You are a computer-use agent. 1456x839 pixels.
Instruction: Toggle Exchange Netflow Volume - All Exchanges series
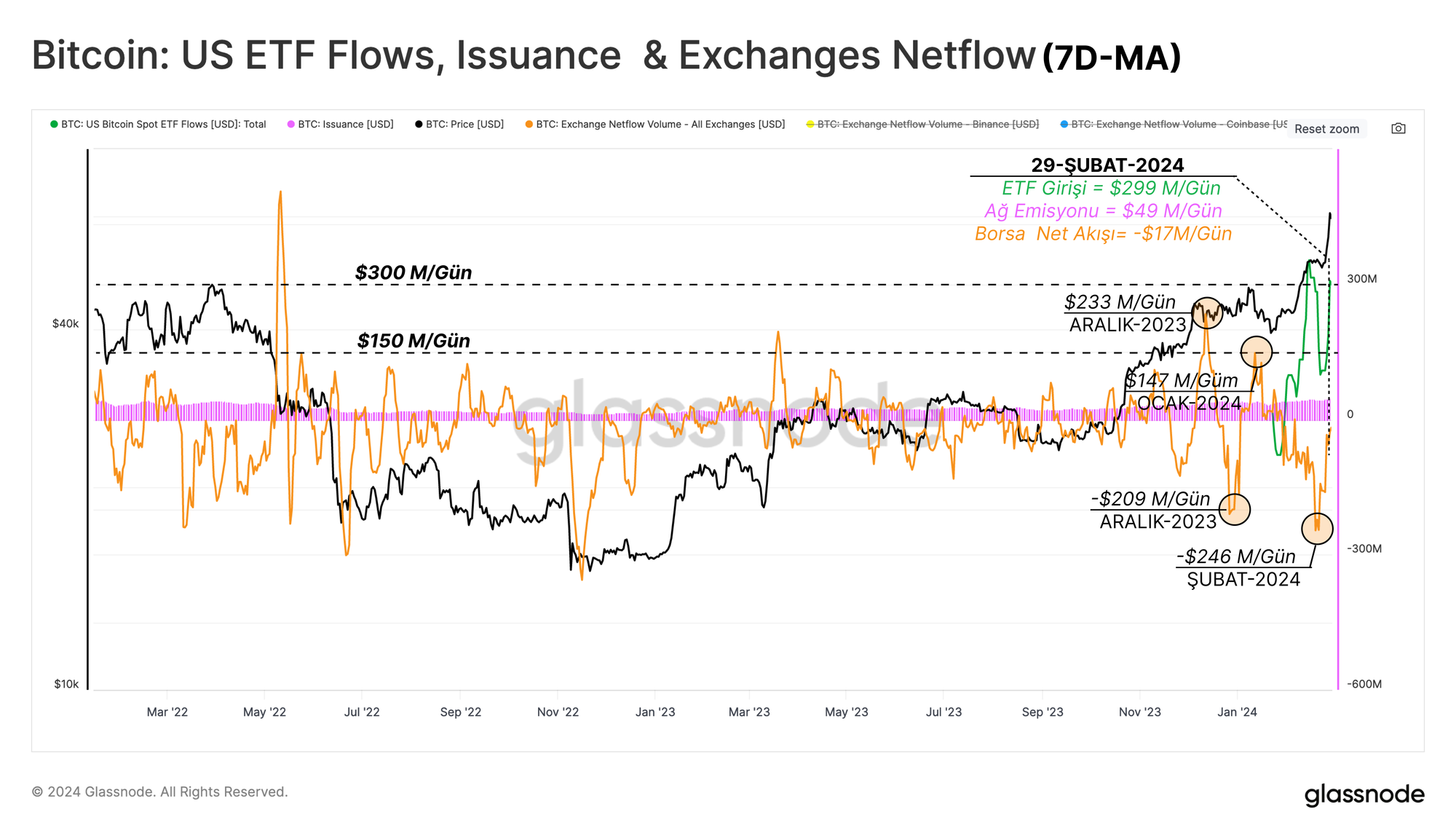(660, 125)
